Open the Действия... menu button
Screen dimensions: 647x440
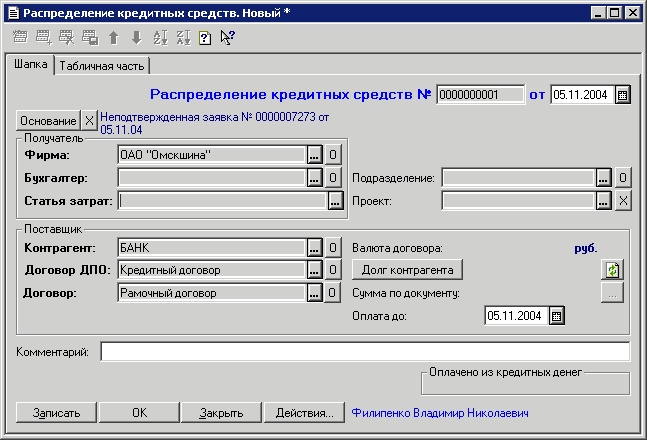coord(304,412)
